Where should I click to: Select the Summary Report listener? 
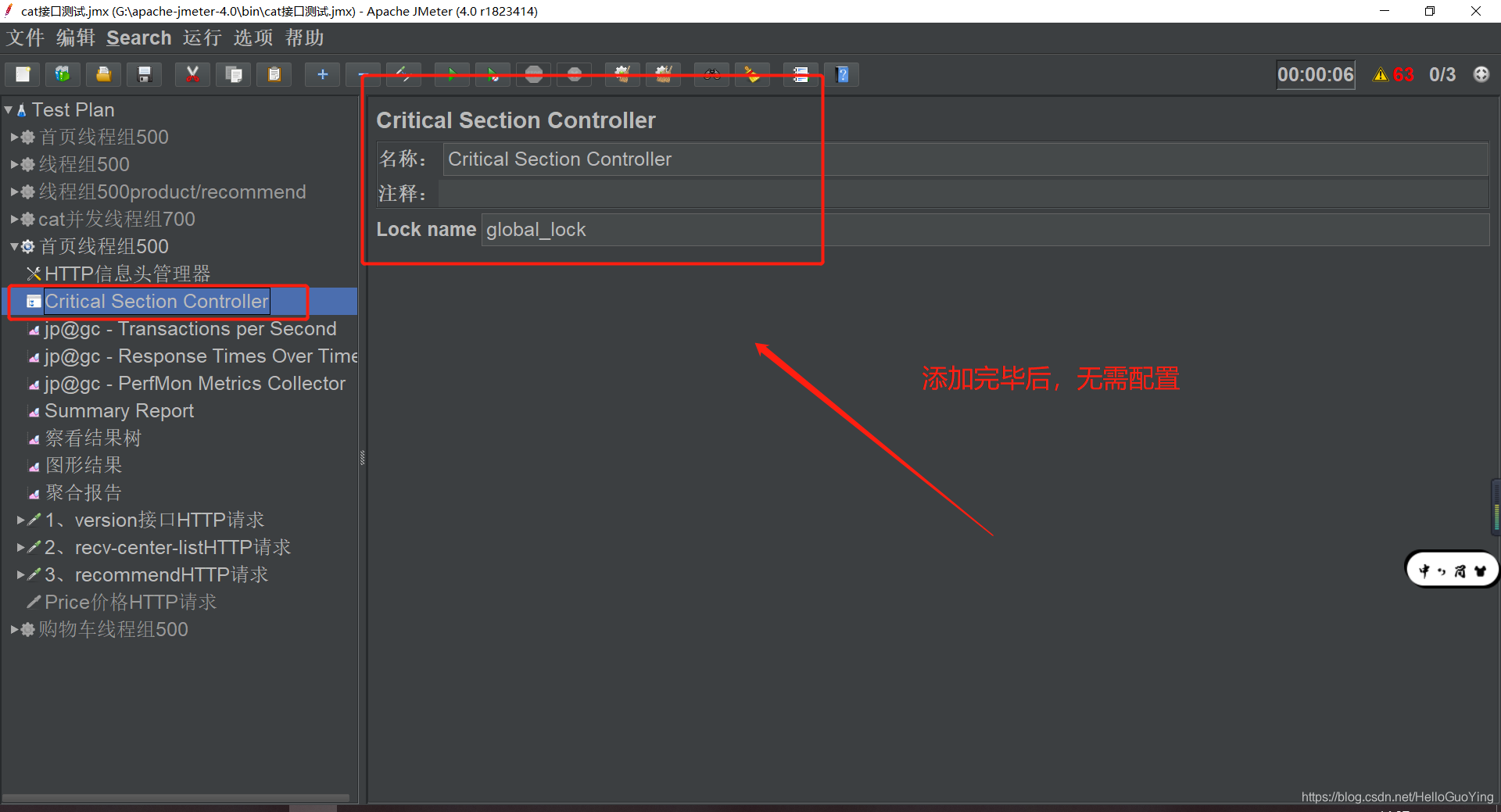point(119,410)
